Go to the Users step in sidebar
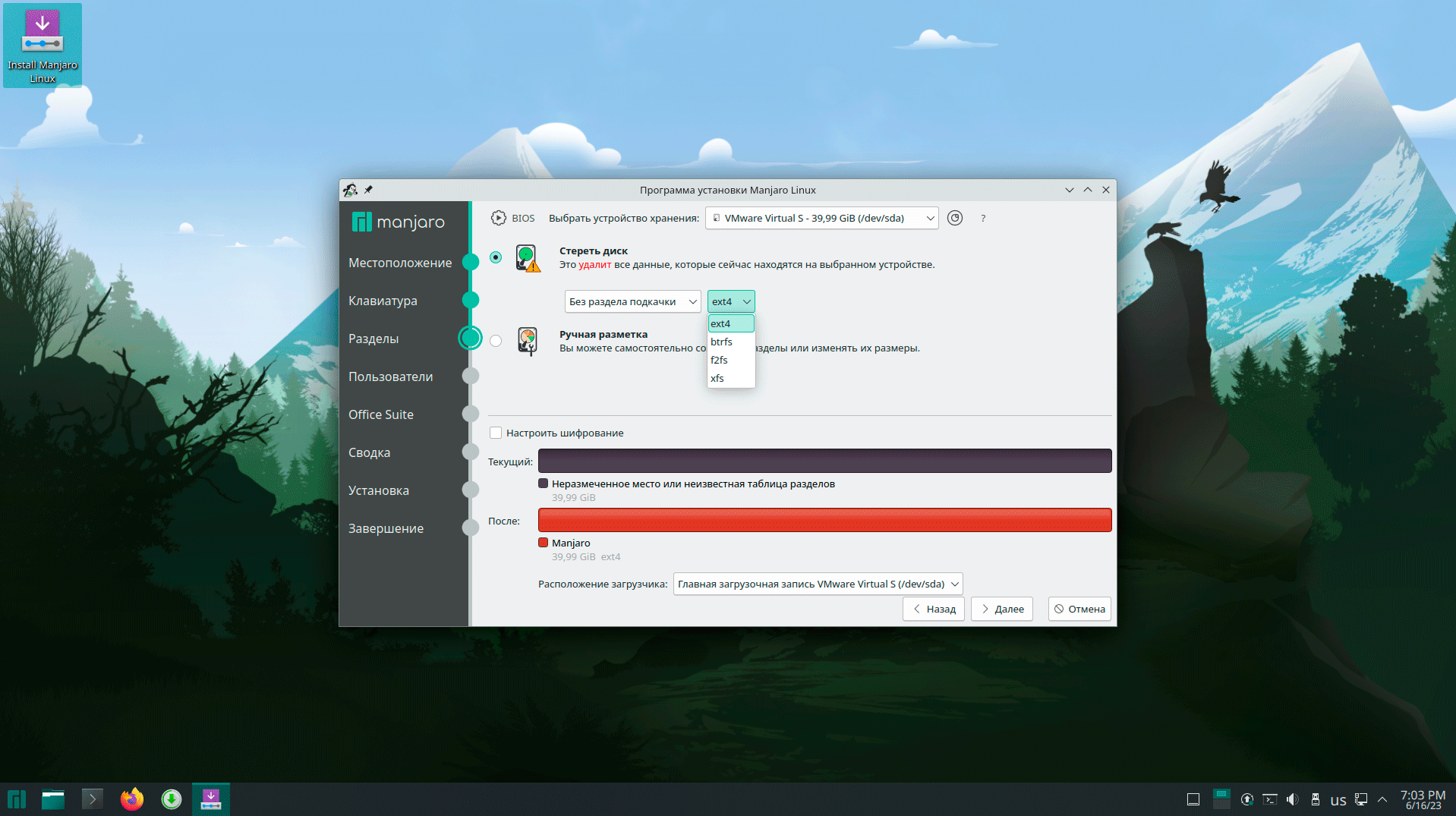 [390, 376]
